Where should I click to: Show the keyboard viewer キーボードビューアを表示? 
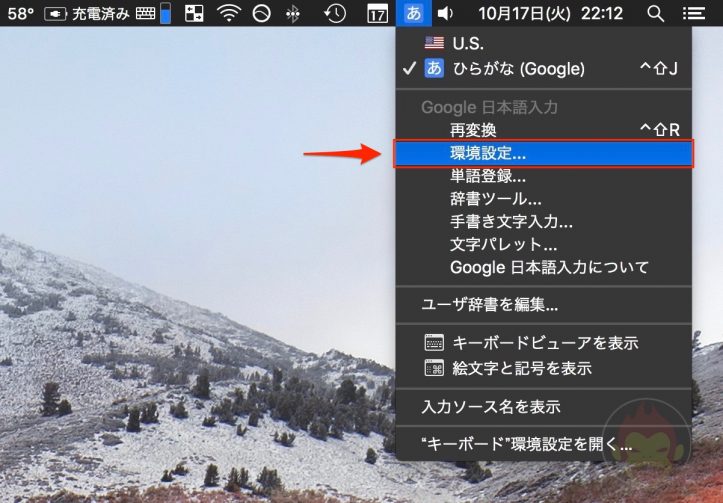click(x=544, y=343)
